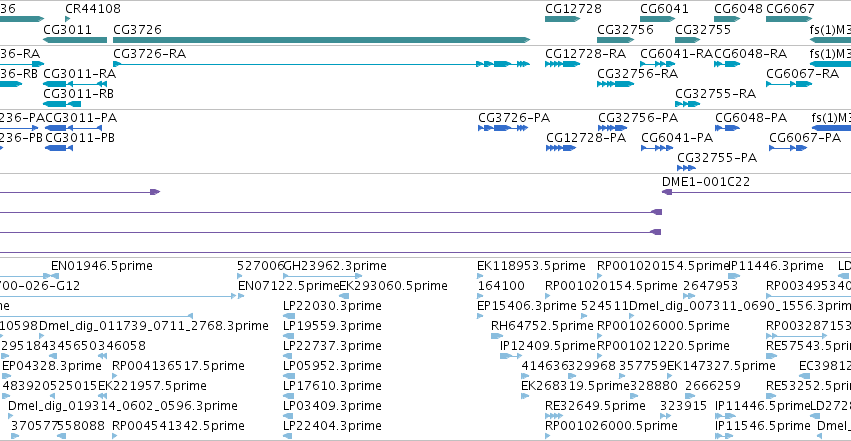Click the CG3011 gene glyph
Image resolution: width=851 pixels, height=441 pixels.
point(75,40)
